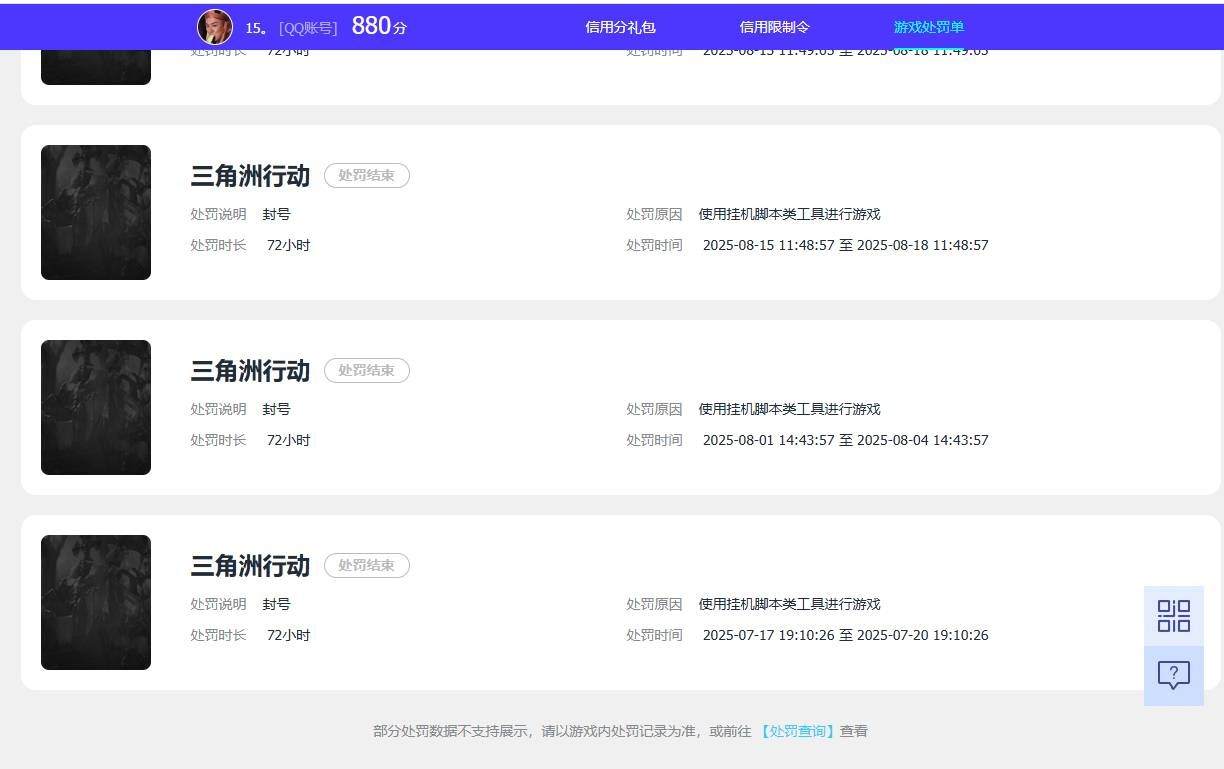Open 信用分礼包 tab
The image size is (1224, 769).
click(620, 27)
